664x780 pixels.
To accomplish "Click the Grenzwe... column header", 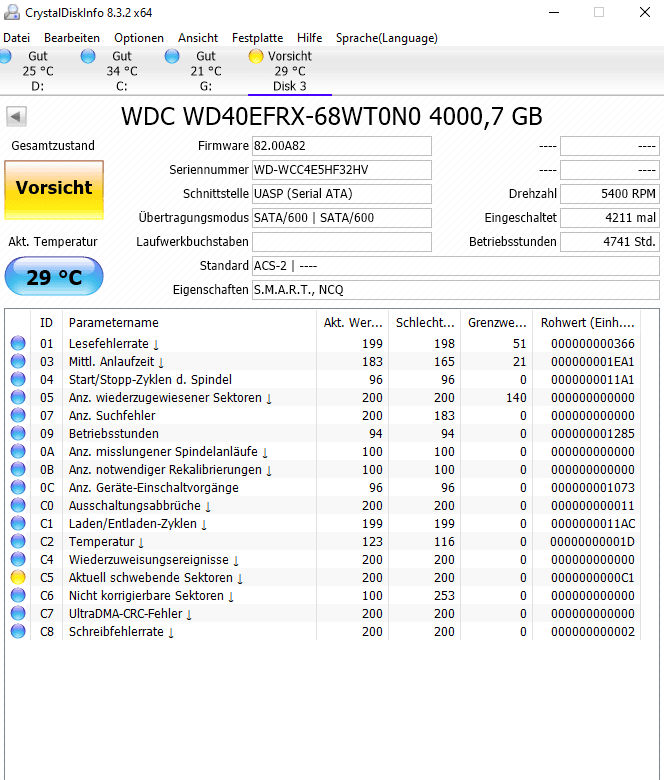I will (x=497, y=322).
